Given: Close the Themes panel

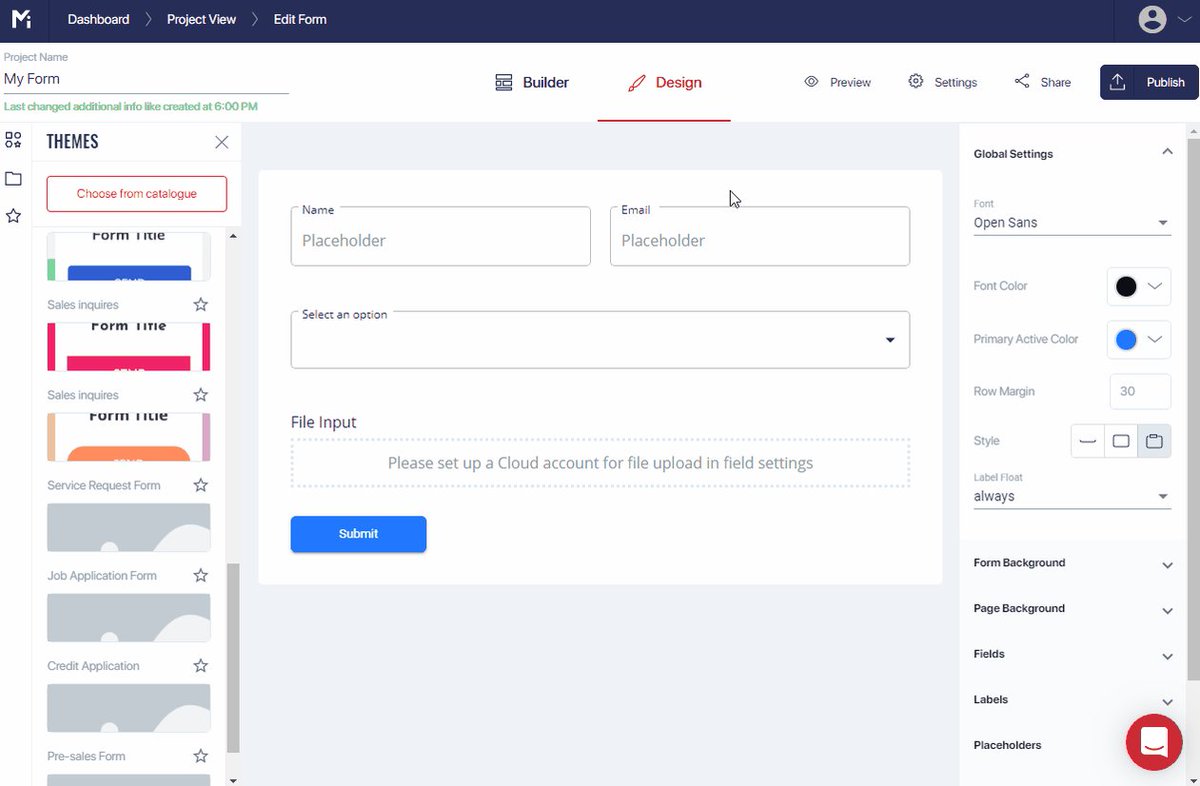Looking at the screenshot, I should tap(222, 142).
